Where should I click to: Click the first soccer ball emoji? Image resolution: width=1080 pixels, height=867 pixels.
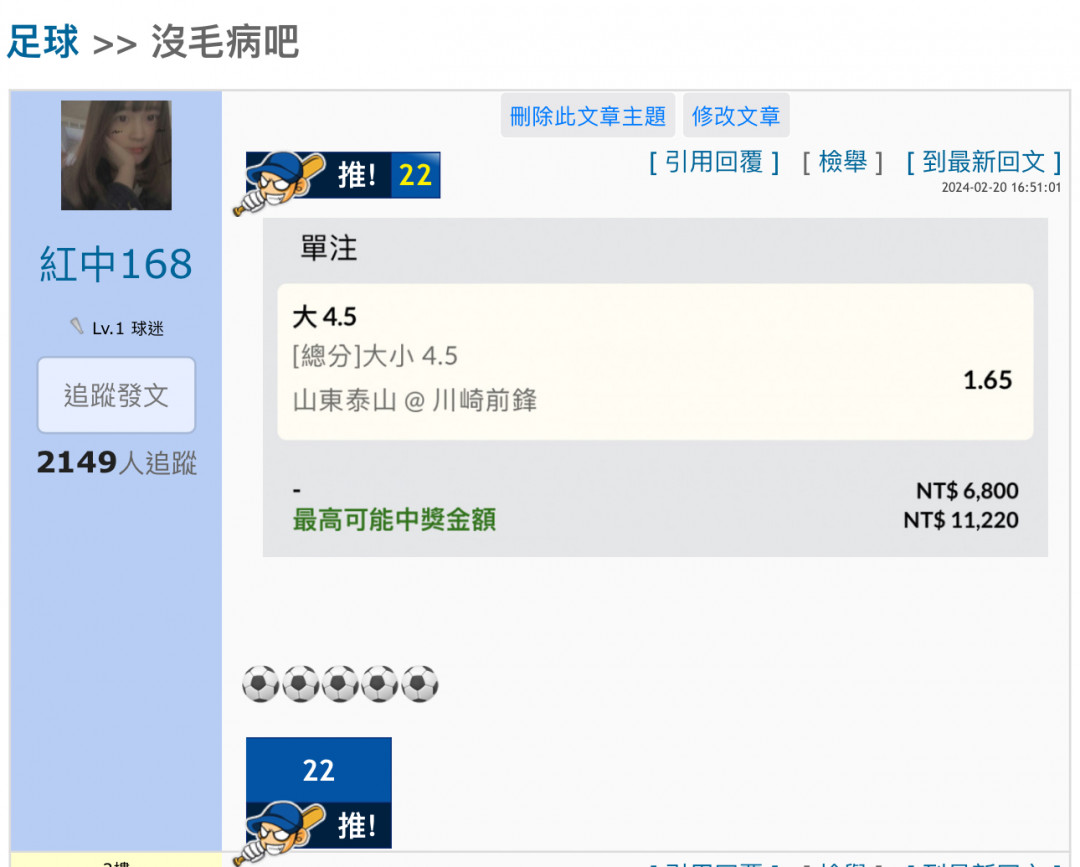tap(260, 684)
